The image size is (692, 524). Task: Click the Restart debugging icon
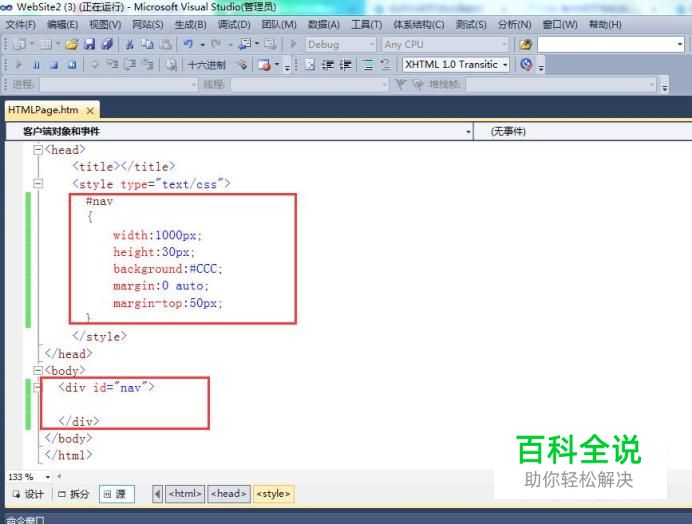[x=72, y=65]
